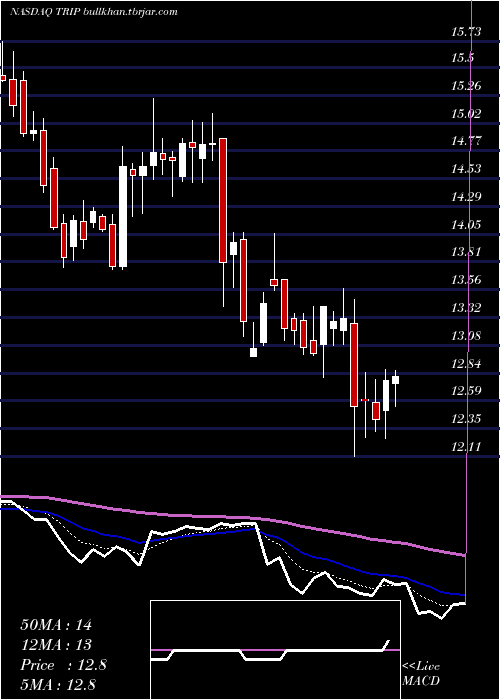The width and height of the screenshot is (500, 700).
Task: Click the 15.02 price axis label
Action: (467, 113)
